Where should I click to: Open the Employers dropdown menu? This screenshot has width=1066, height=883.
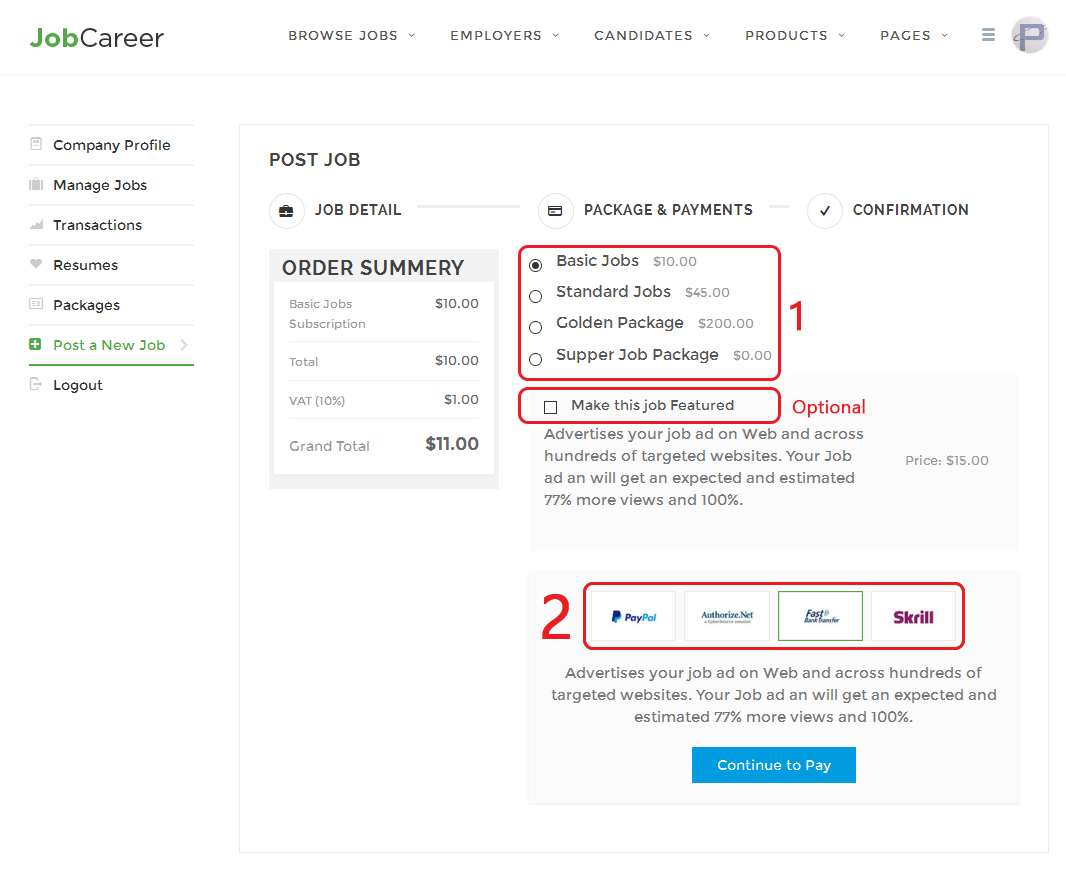pyautogui.click(x=504, y=36)
